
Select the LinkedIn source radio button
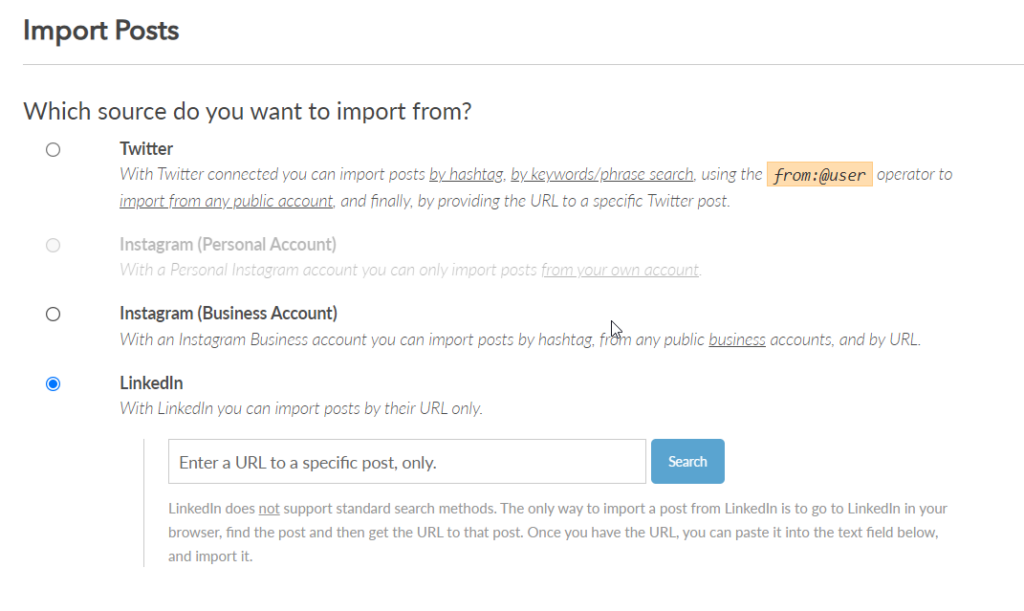pyautogui.click(x=53, y=383)
